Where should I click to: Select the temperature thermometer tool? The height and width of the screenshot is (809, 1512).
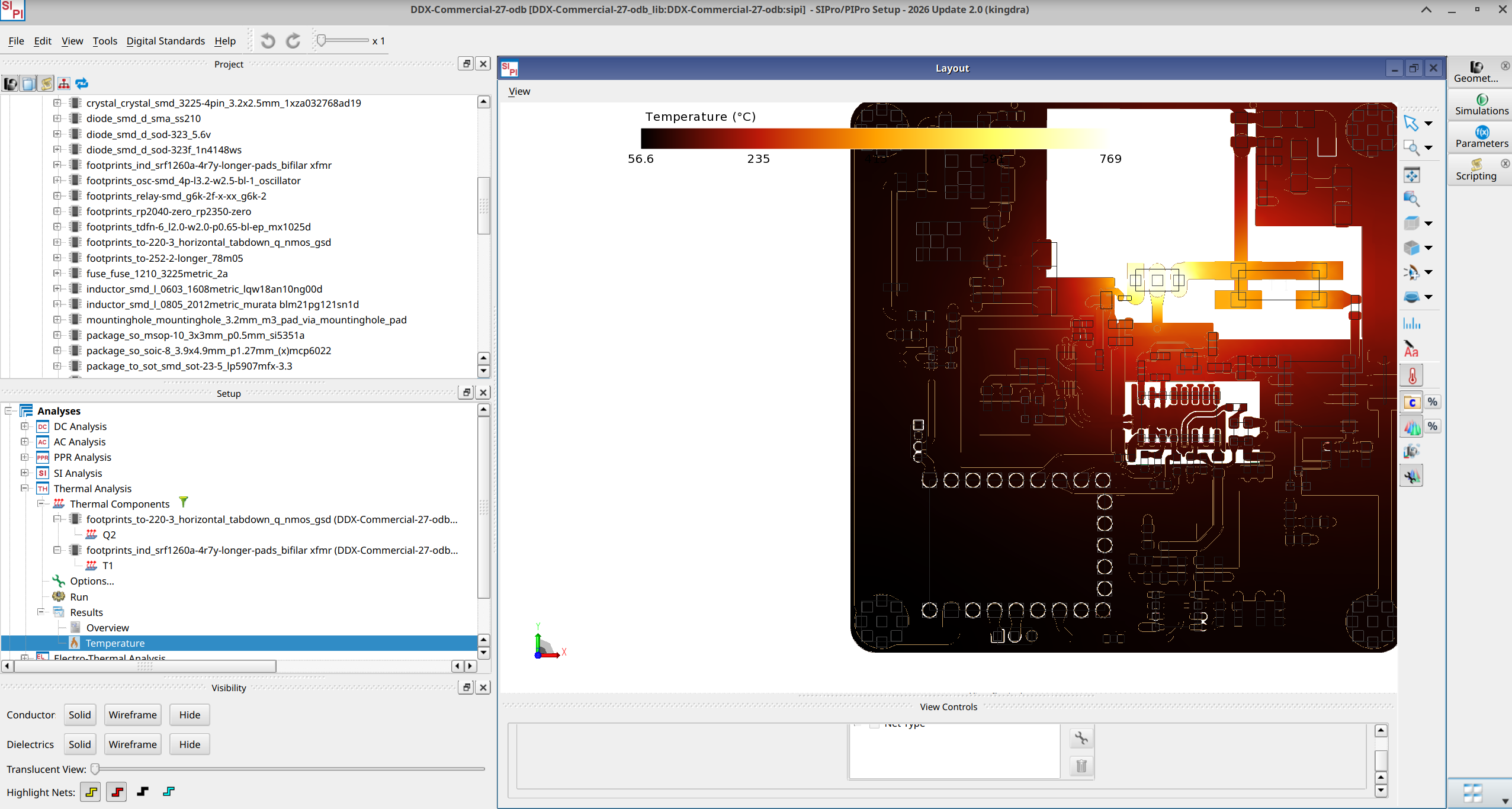click(x=1412, y=375)
